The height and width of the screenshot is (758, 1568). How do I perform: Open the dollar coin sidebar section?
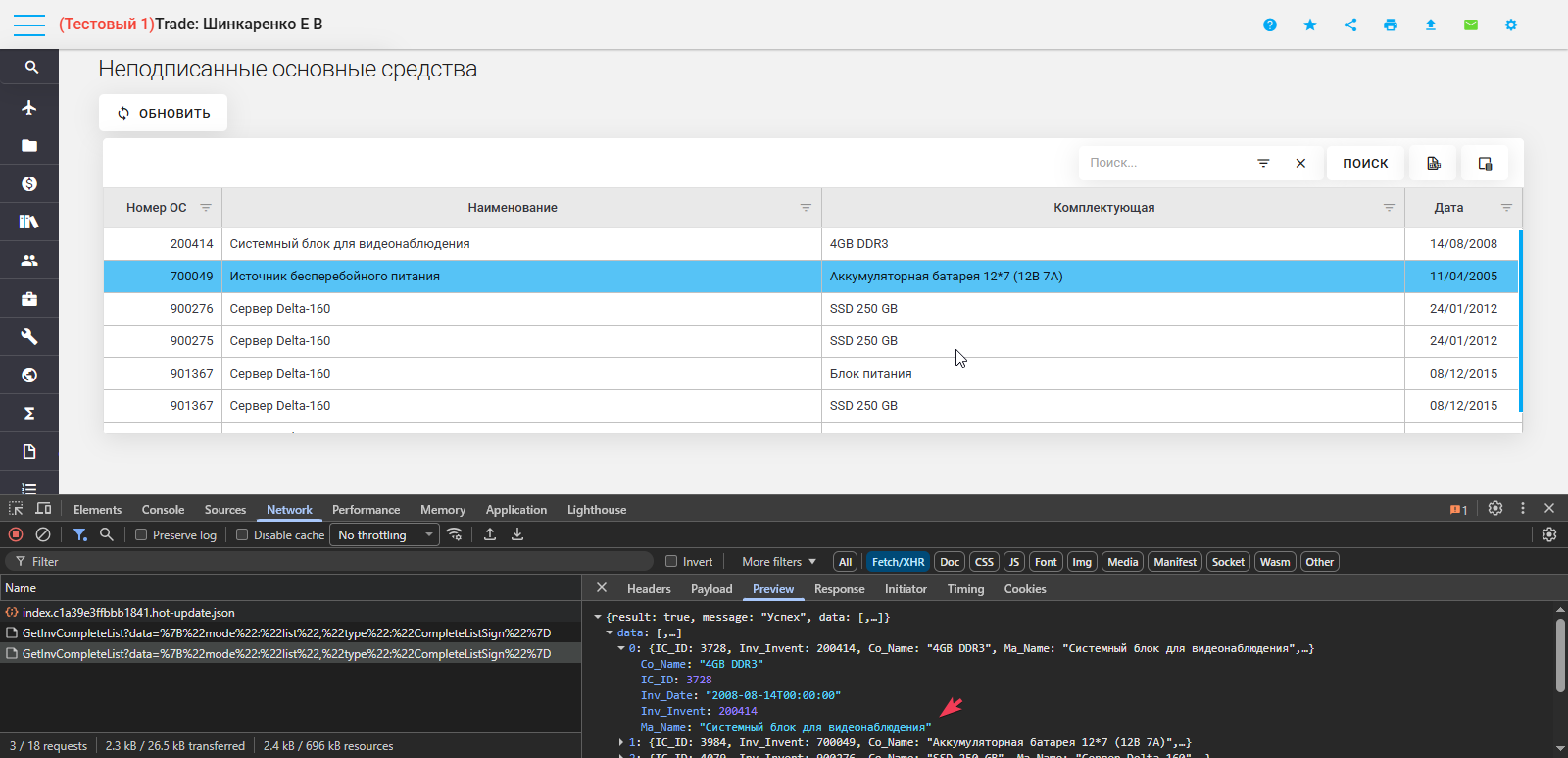click(x=29, y=183)
